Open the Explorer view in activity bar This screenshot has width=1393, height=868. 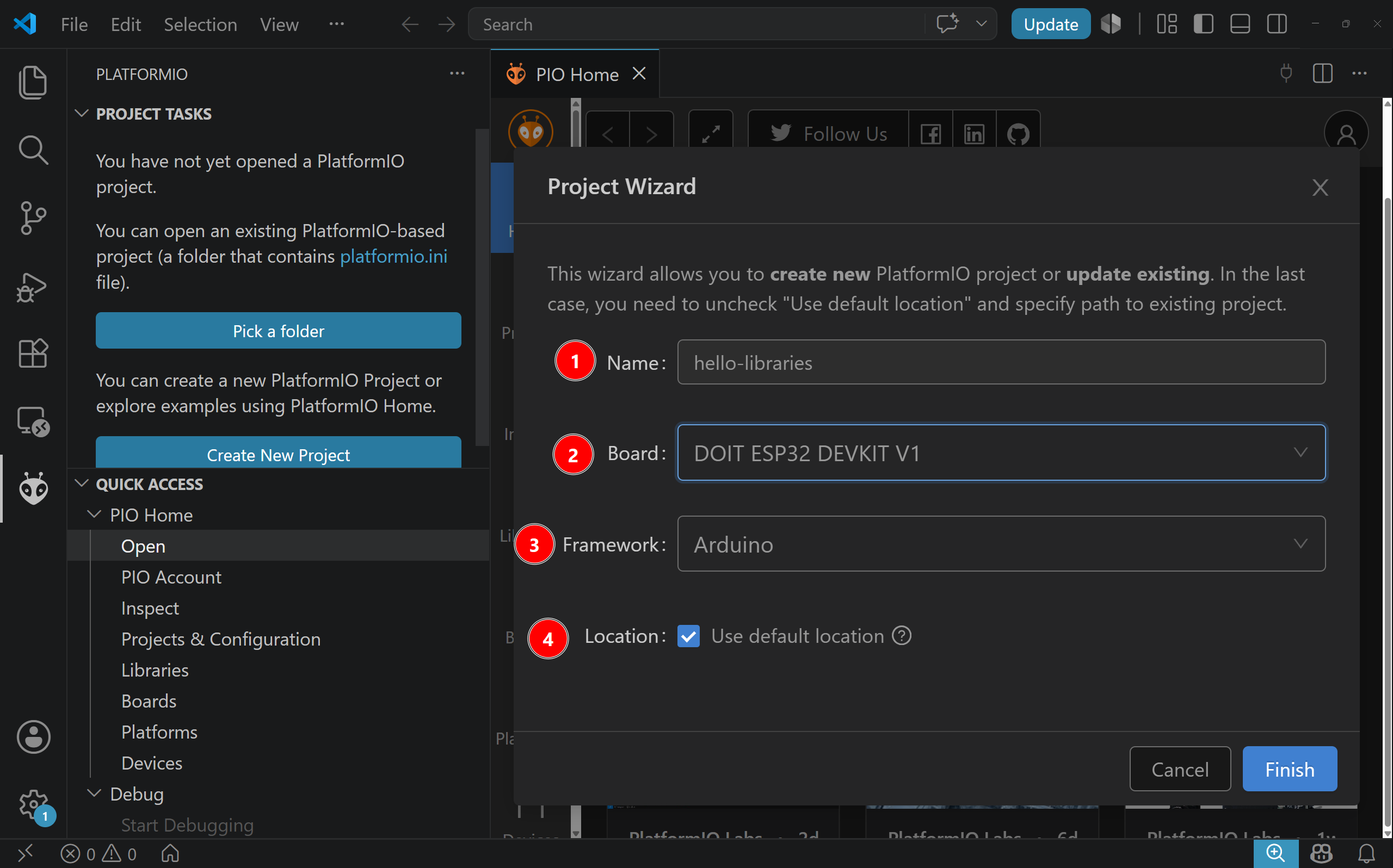[x=33, y=82]
